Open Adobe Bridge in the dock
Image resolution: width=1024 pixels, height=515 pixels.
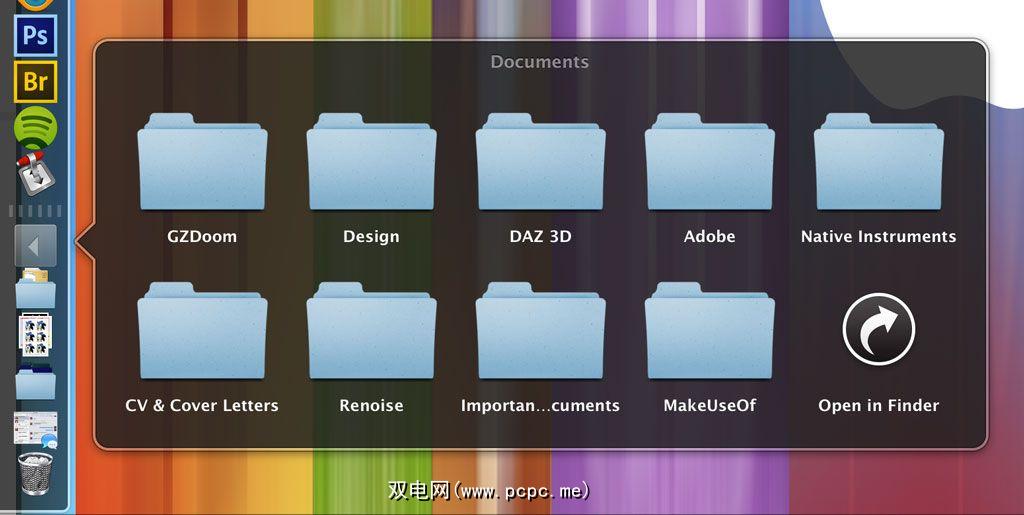[x=35, y=82]
